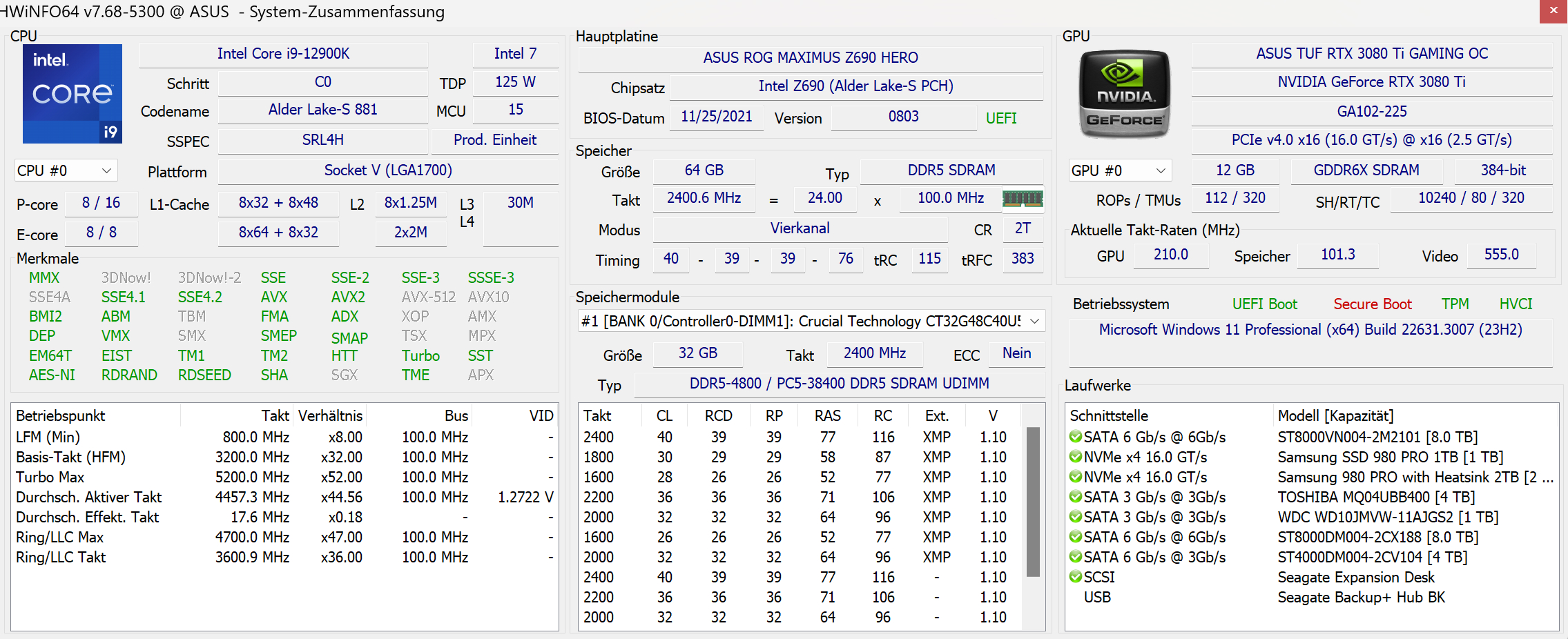Screen dimensions: 1568x639
Task: Click the Intel Core i9 logo
Action: (x=72, y=94)
